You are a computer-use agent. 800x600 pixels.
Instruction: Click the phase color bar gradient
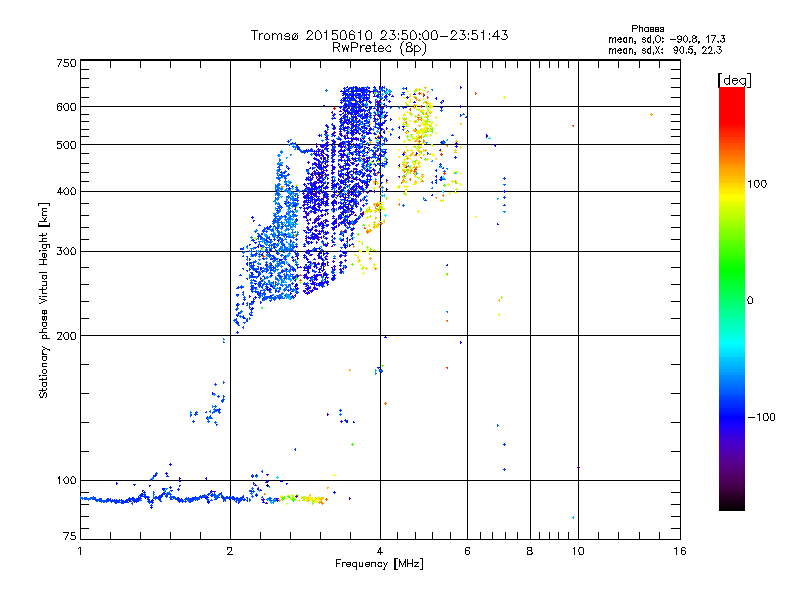point(732,299)
